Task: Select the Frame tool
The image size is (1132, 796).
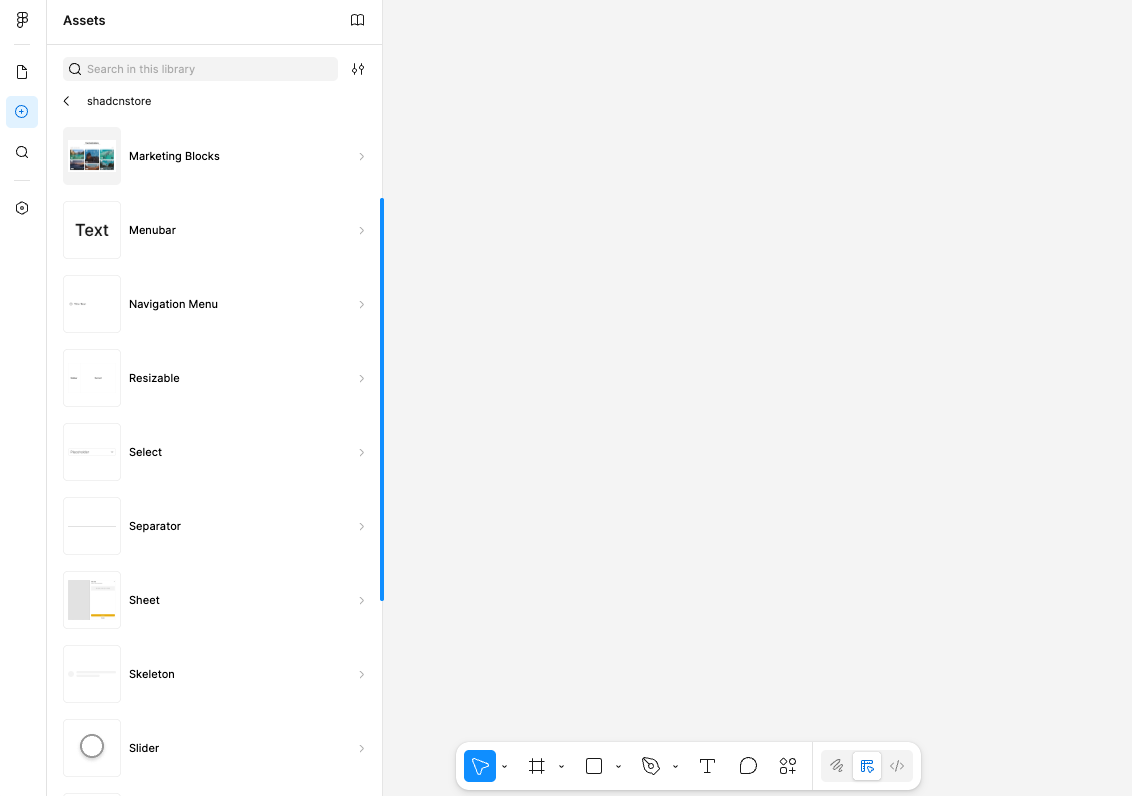Action: point(536,766)
